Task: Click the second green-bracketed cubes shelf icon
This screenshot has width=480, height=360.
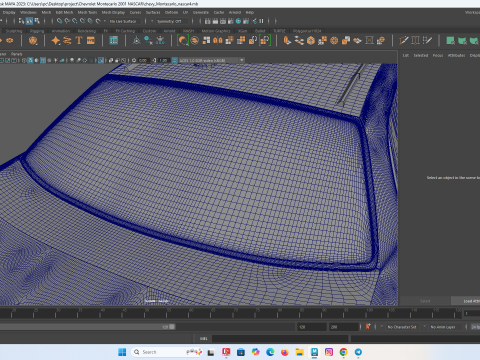Action: coord(265,41)
